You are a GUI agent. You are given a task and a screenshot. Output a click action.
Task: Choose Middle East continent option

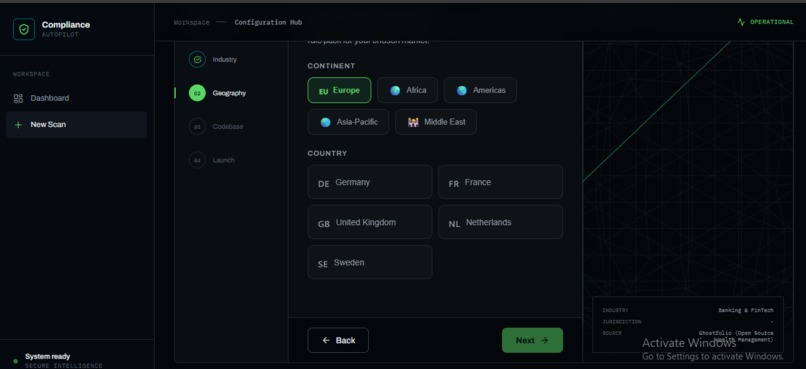pyautogui.click(x=436, y=122)
